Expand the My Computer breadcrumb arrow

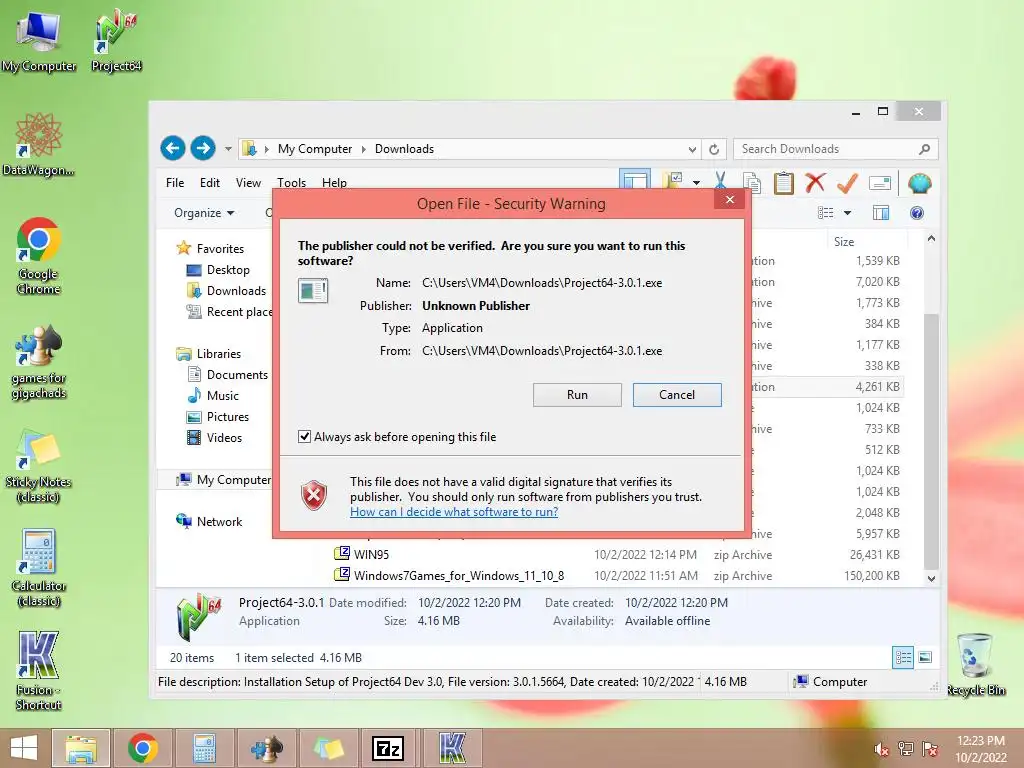point(364,149)
